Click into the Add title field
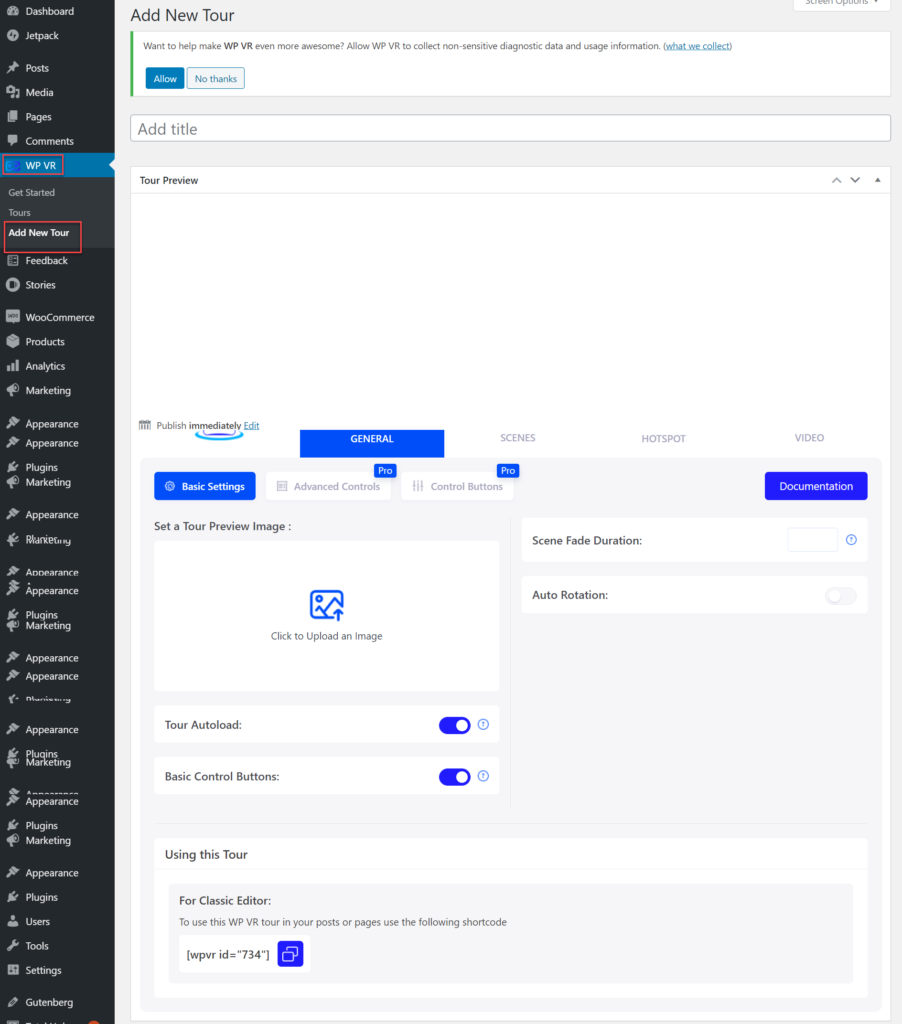Screen dimensions: 902x1024 click(510, 129)
